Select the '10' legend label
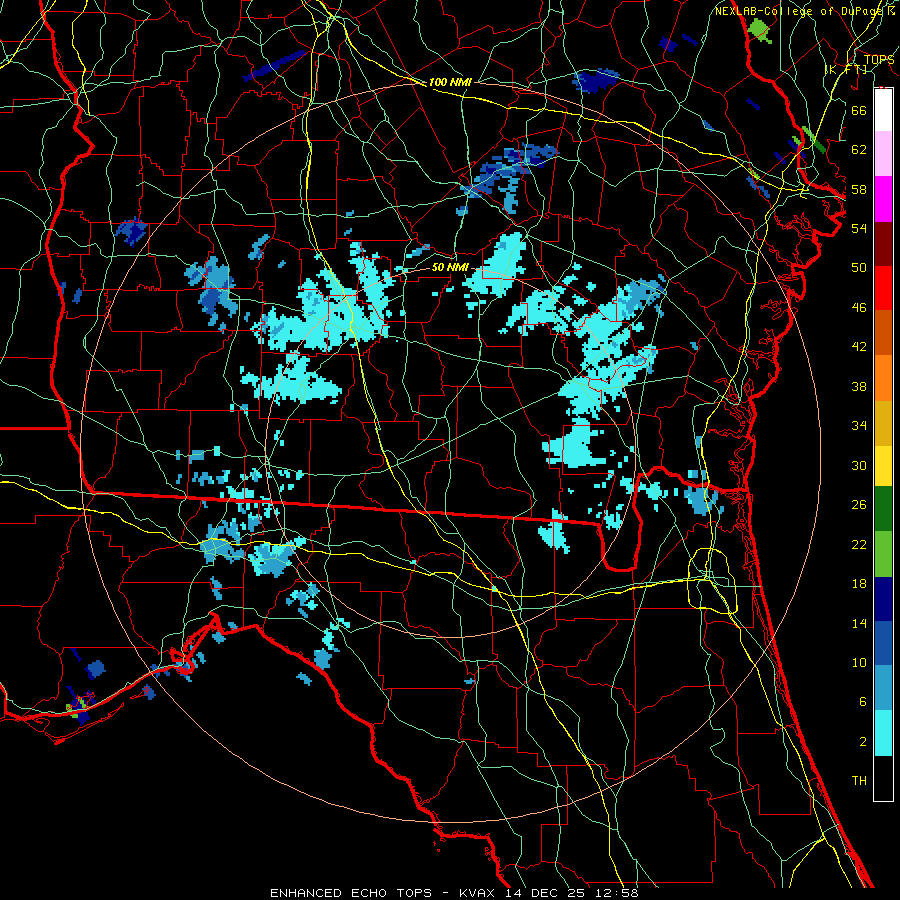The width and height of the screenshot is (900, 900). pos(859,663)
